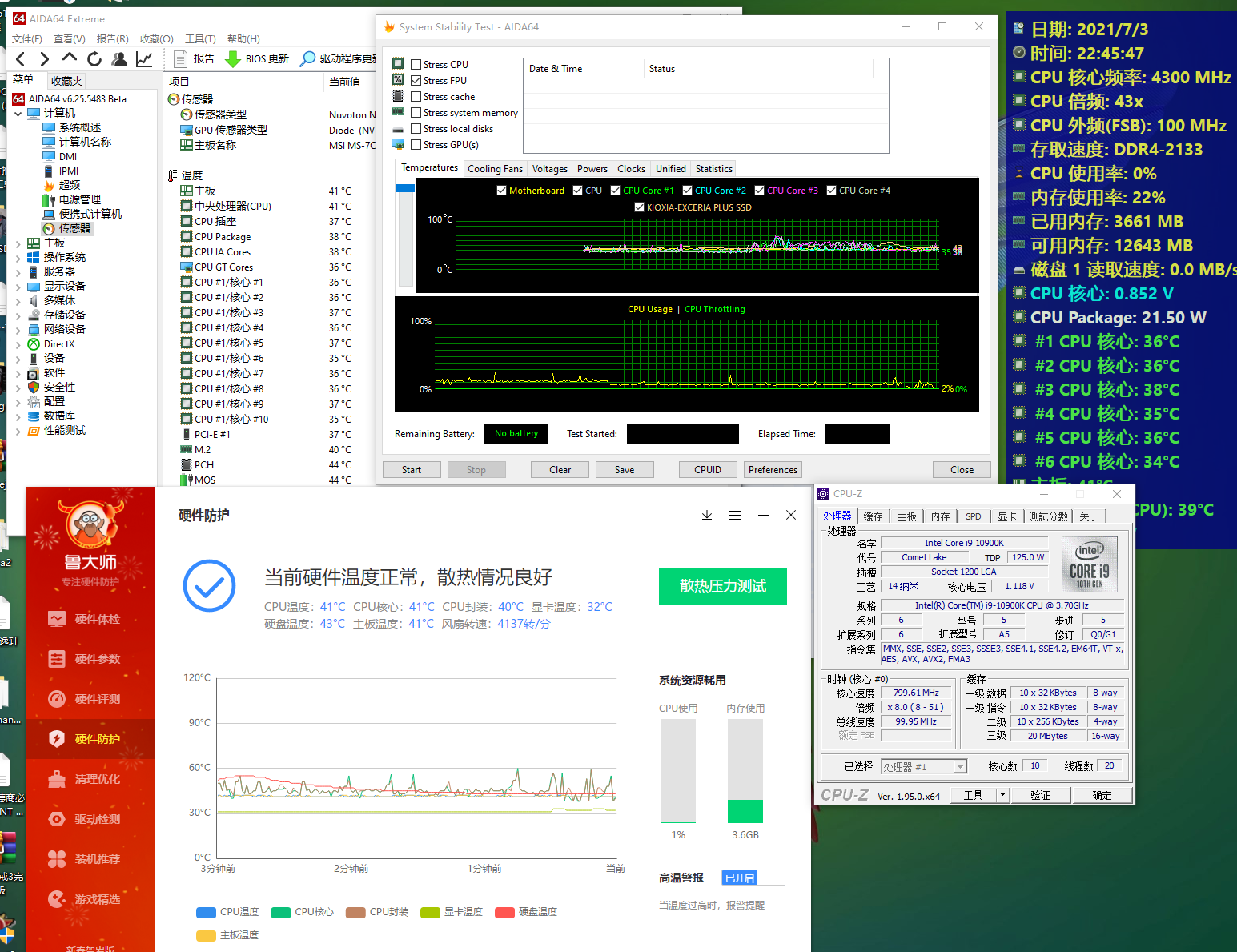Enable Stress CPU checkbox
The width and height of the screenshot is (1237, 952).
[416, 65]
